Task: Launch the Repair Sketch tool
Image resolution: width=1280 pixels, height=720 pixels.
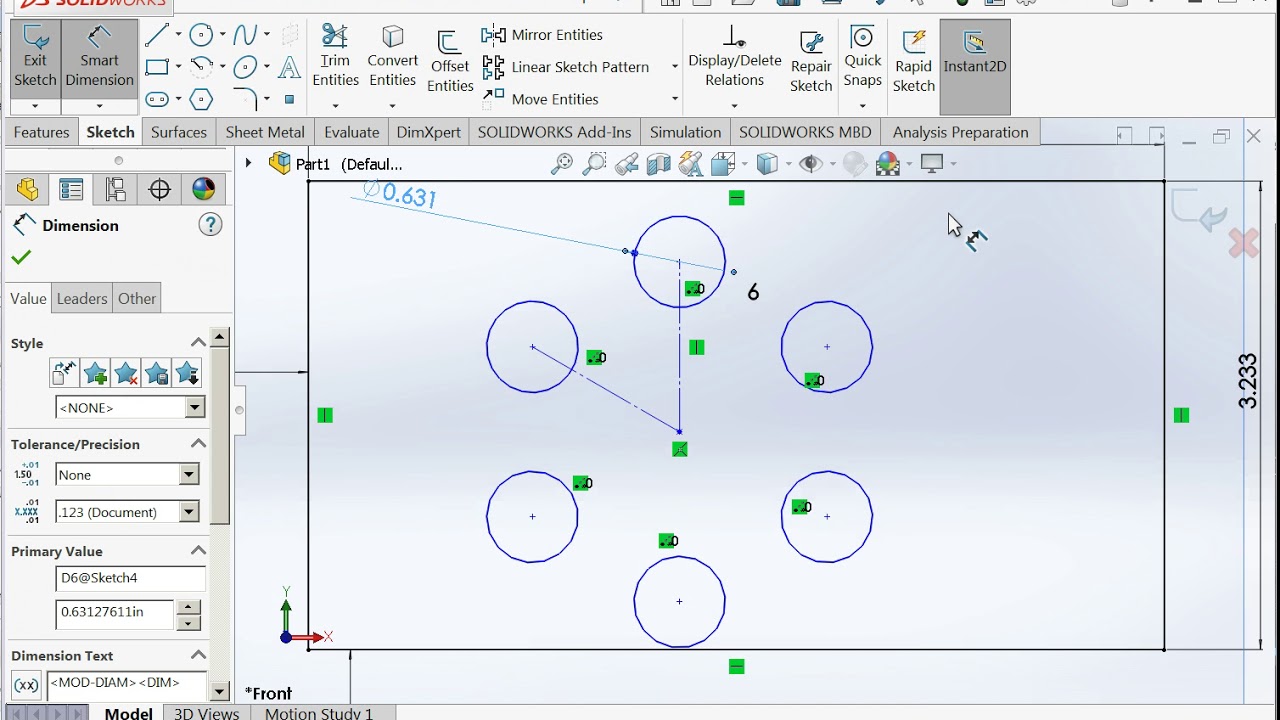Action: pos(811,62)
